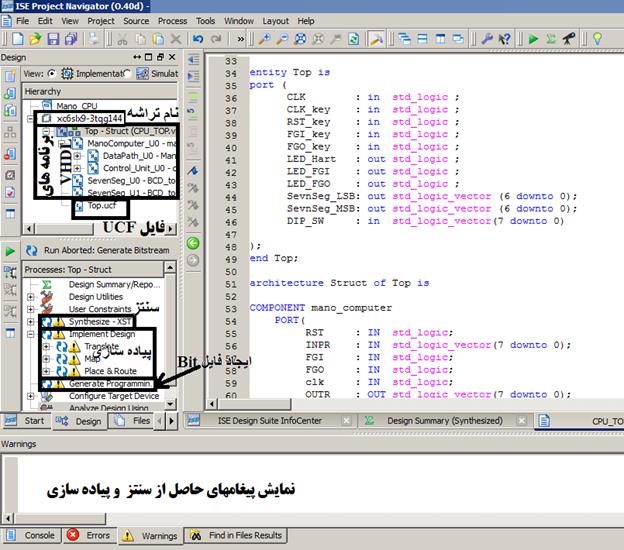Image resolution: width=624 pixels, height=550 pixels.
Task: Click the Zoom Out magnifier icon
Action: coord(282,39)
